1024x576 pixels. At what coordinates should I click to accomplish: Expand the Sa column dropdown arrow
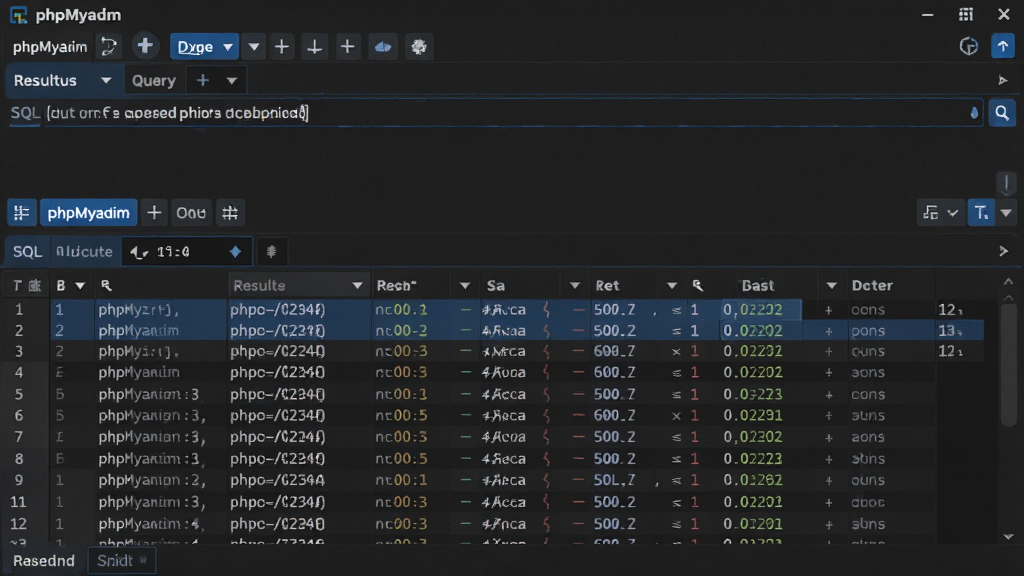click(575, 285)
